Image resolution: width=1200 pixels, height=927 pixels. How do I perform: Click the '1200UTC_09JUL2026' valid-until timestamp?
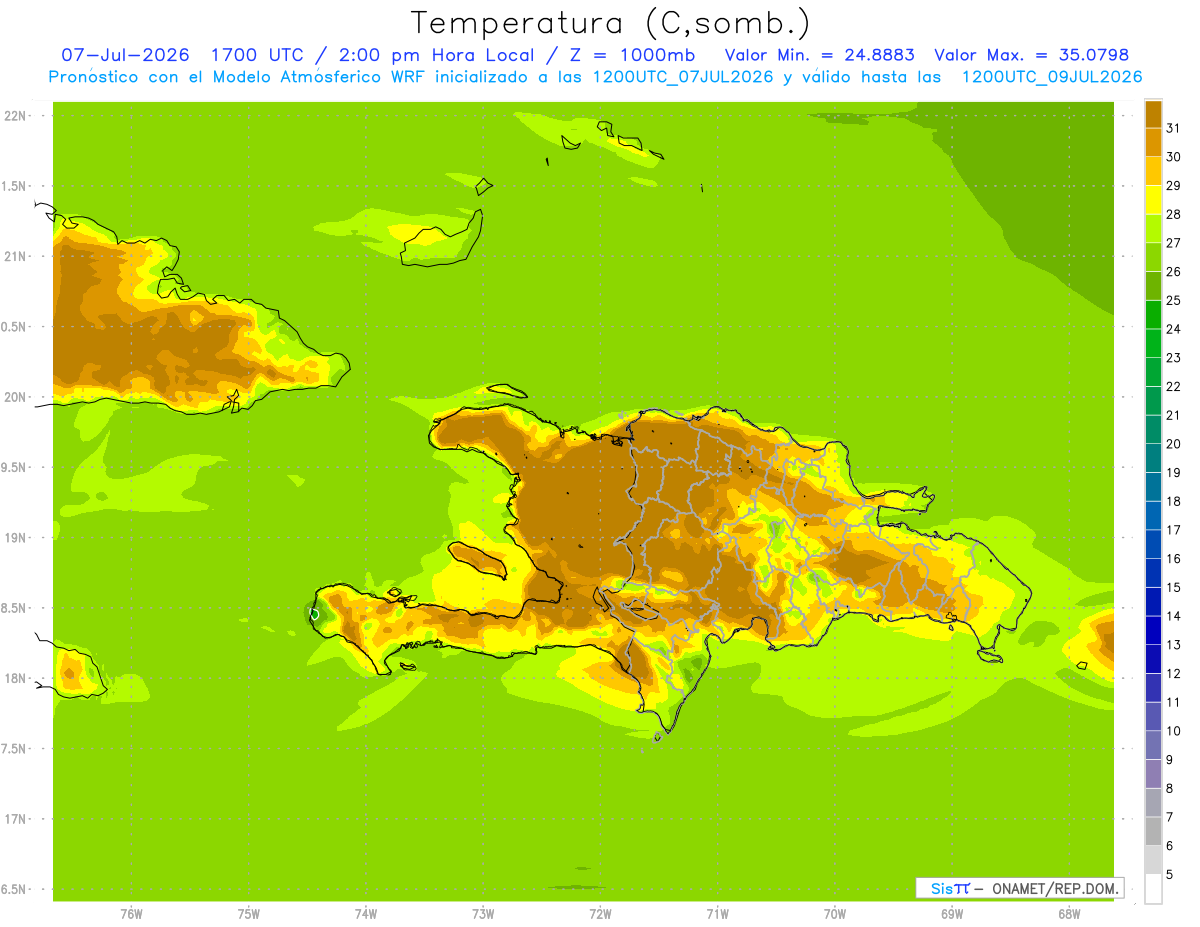point(1052,77)
